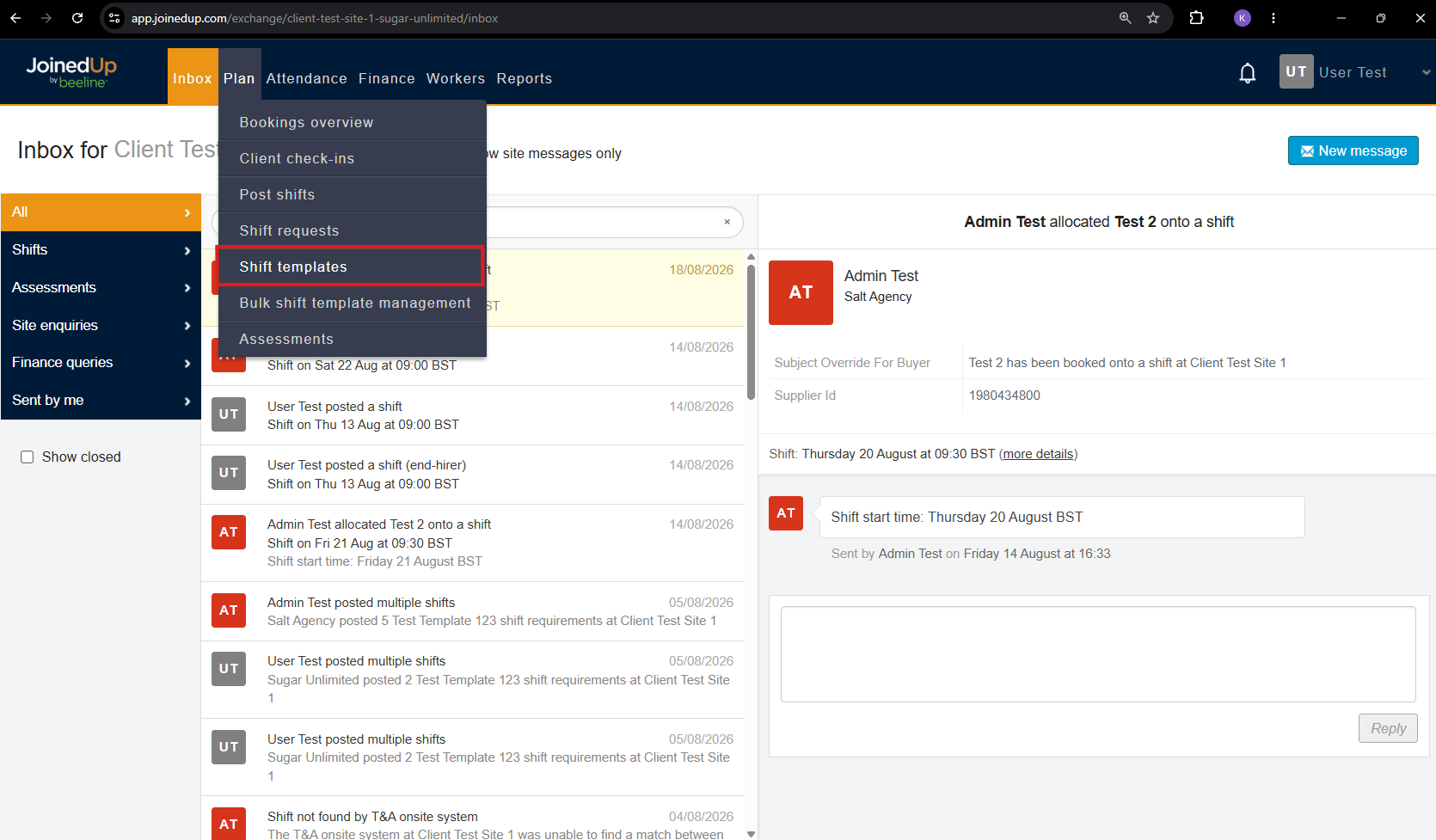Click UT avatar on posted a shift (end-hirer) message
This screenshot has height=840, width=1436.
pos(229,473)
